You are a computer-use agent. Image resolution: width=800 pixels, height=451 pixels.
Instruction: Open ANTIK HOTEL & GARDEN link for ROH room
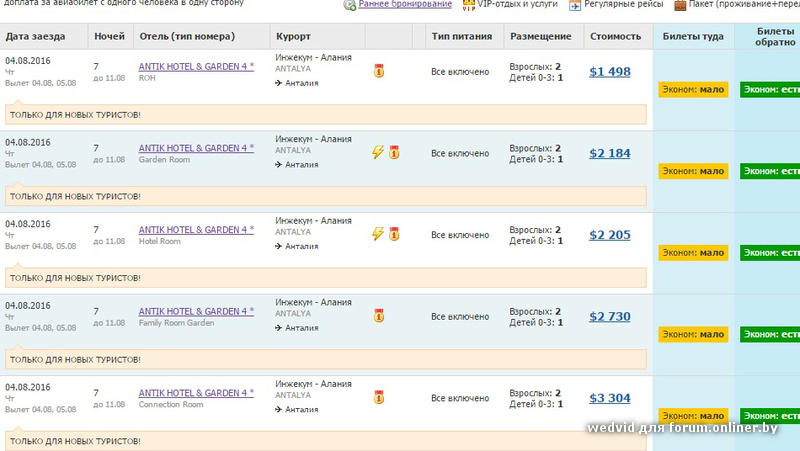point(196,66)
